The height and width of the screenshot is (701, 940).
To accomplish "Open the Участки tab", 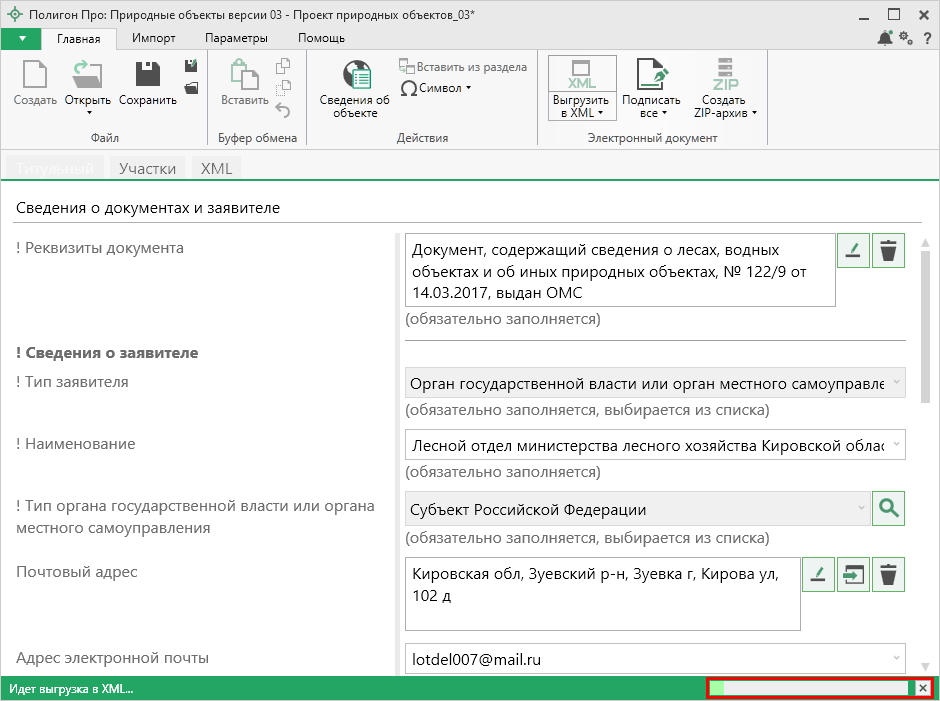I will tap(147, 168).
